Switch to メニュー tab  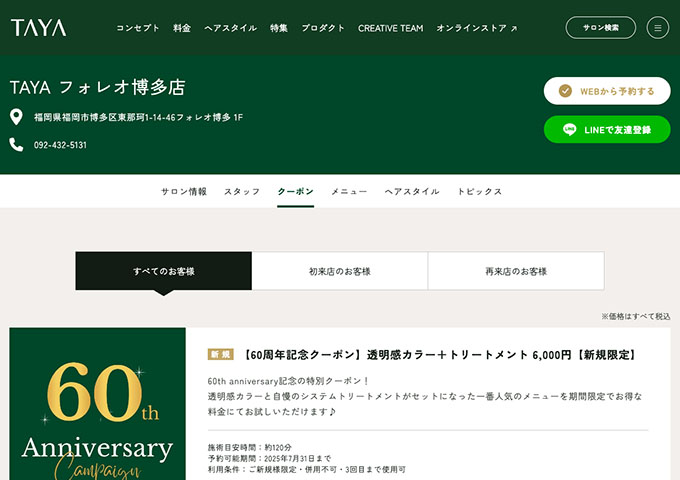click(x=349, y=191)
